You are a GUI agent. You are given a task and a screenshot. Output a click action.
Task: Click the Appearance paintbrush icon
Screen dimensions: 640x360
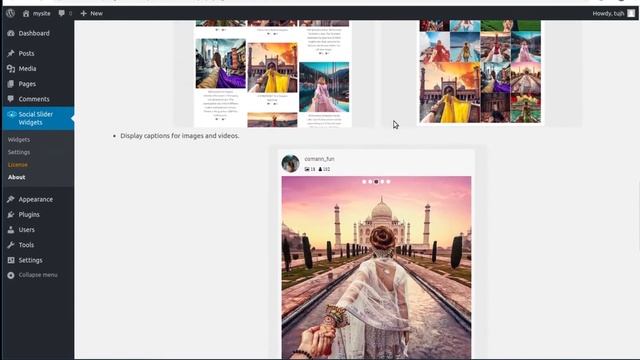11,199
